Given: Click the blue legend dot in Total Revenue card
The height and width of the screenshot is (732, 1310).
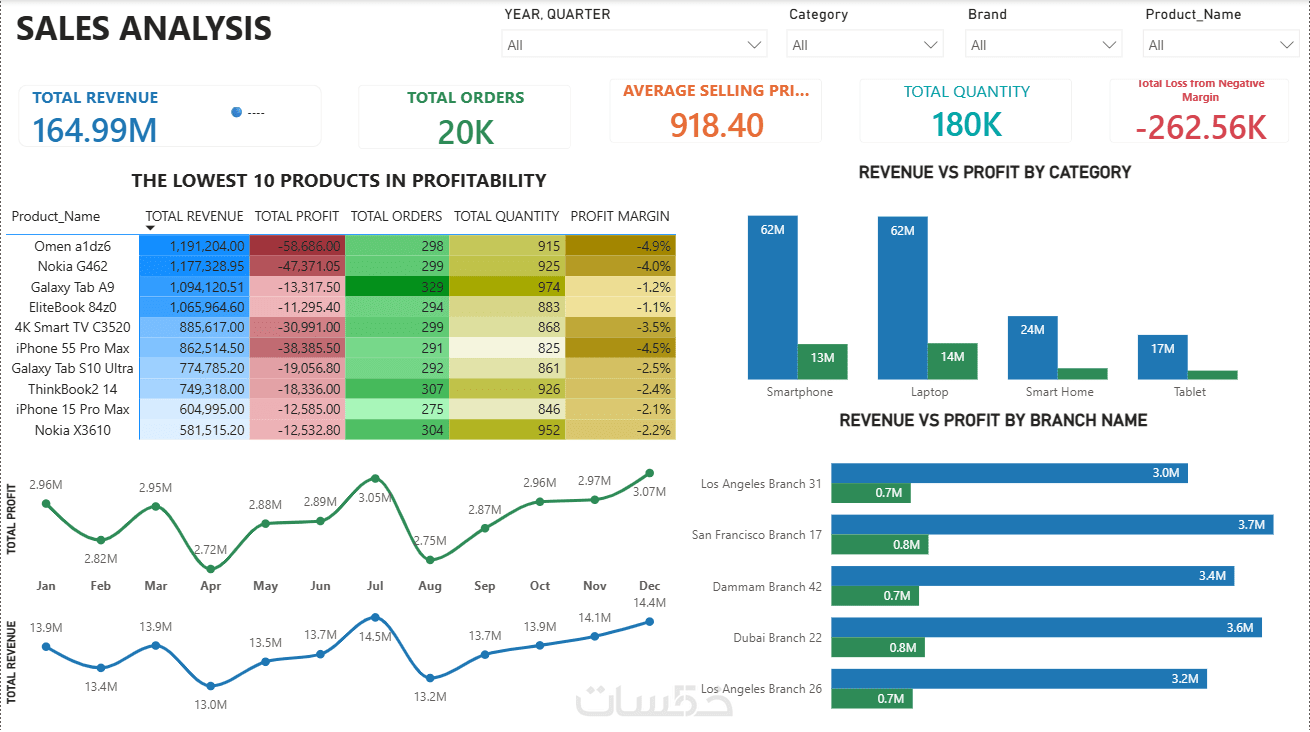Looking at the screenshot, I should pyautogui.click(x=236, y=112).
